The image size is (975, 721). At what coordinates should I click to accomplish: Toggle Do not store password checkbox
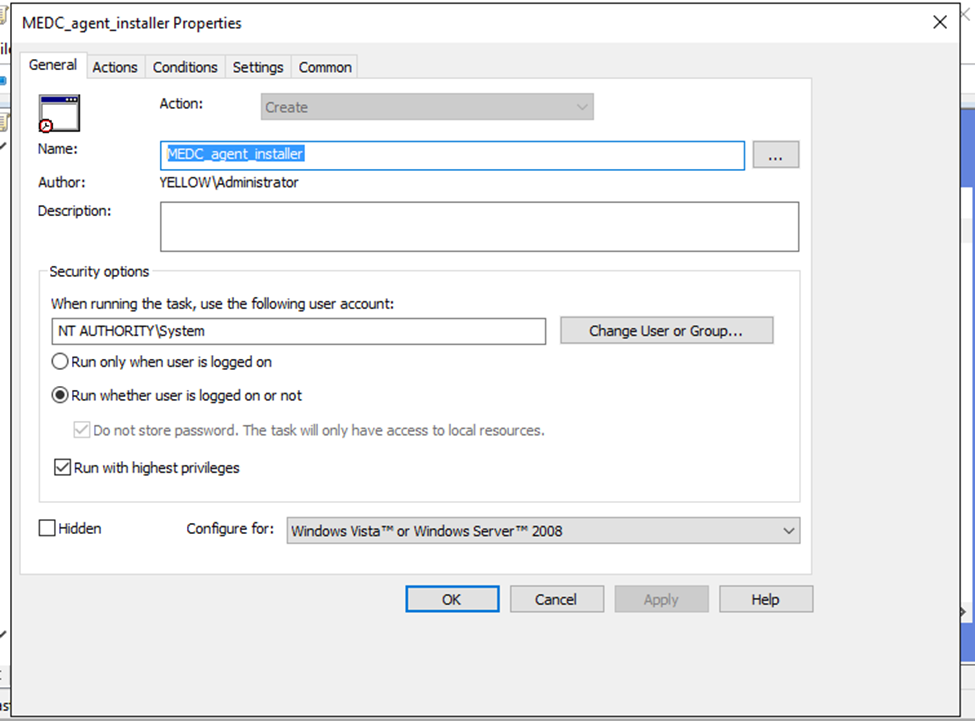coord(81,430)
